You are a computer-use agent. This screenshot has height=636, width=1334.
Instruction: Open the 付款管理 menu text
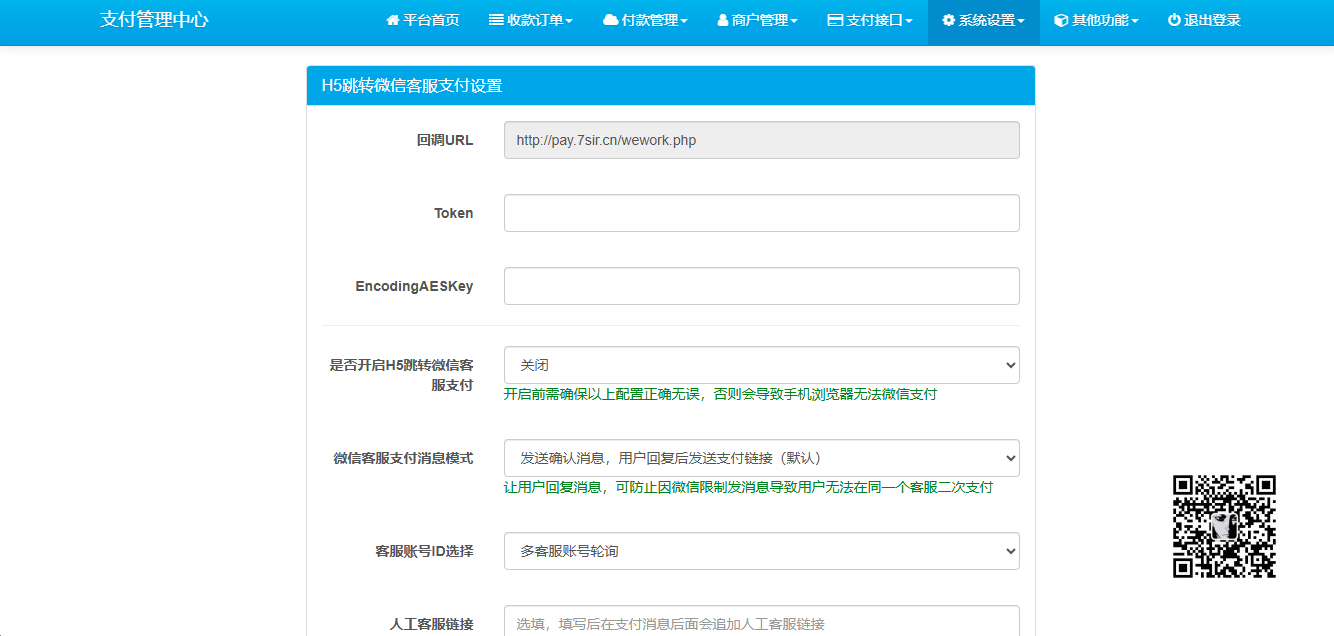point(649,21)
